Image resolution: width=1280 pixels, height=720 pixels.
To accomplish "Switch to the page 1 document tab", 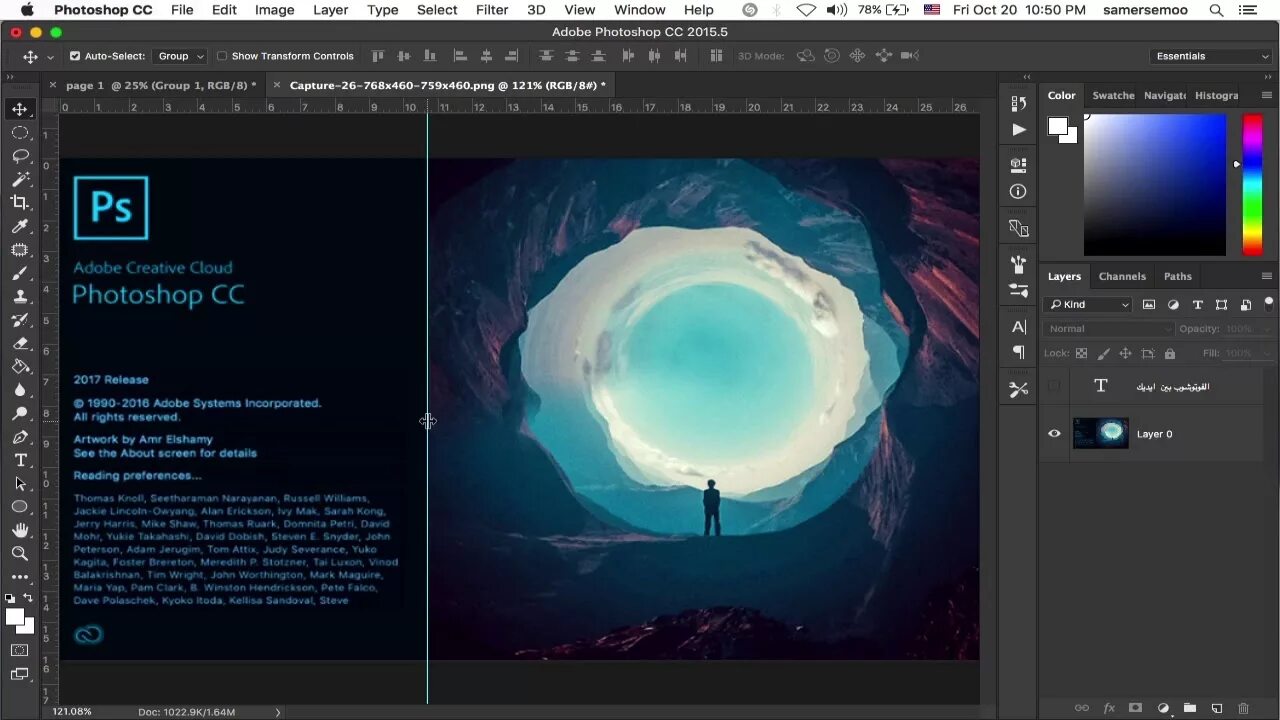I will click(161, 85).
